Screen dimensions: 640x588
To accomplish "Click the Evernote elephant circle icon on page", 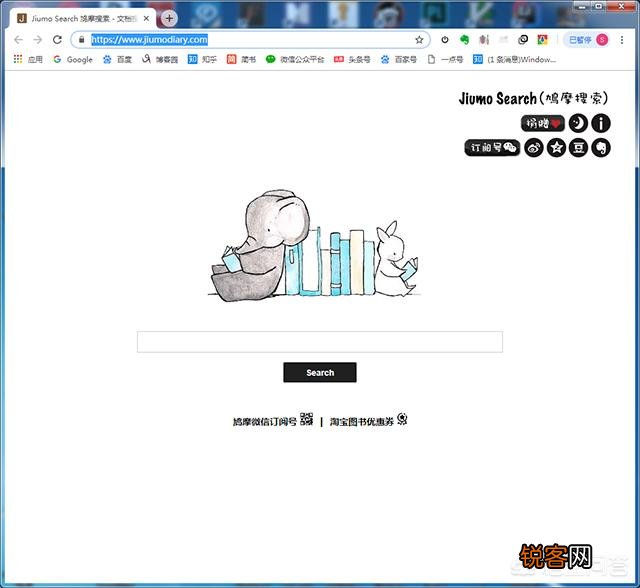I will (x=601, y=148).
